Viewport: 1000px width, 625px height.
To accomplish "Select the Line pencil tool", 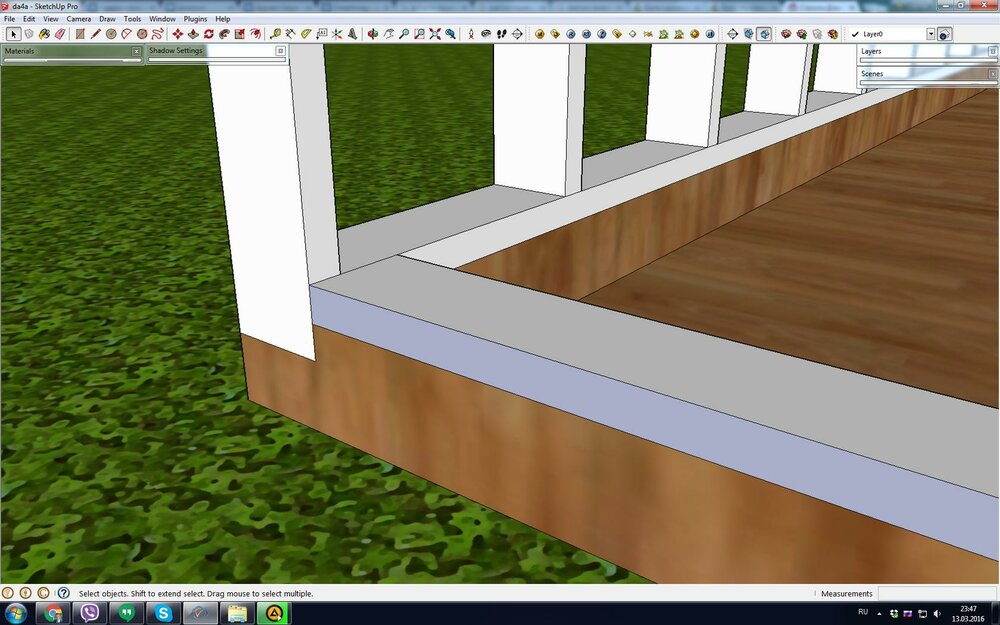I will (95, 34).
